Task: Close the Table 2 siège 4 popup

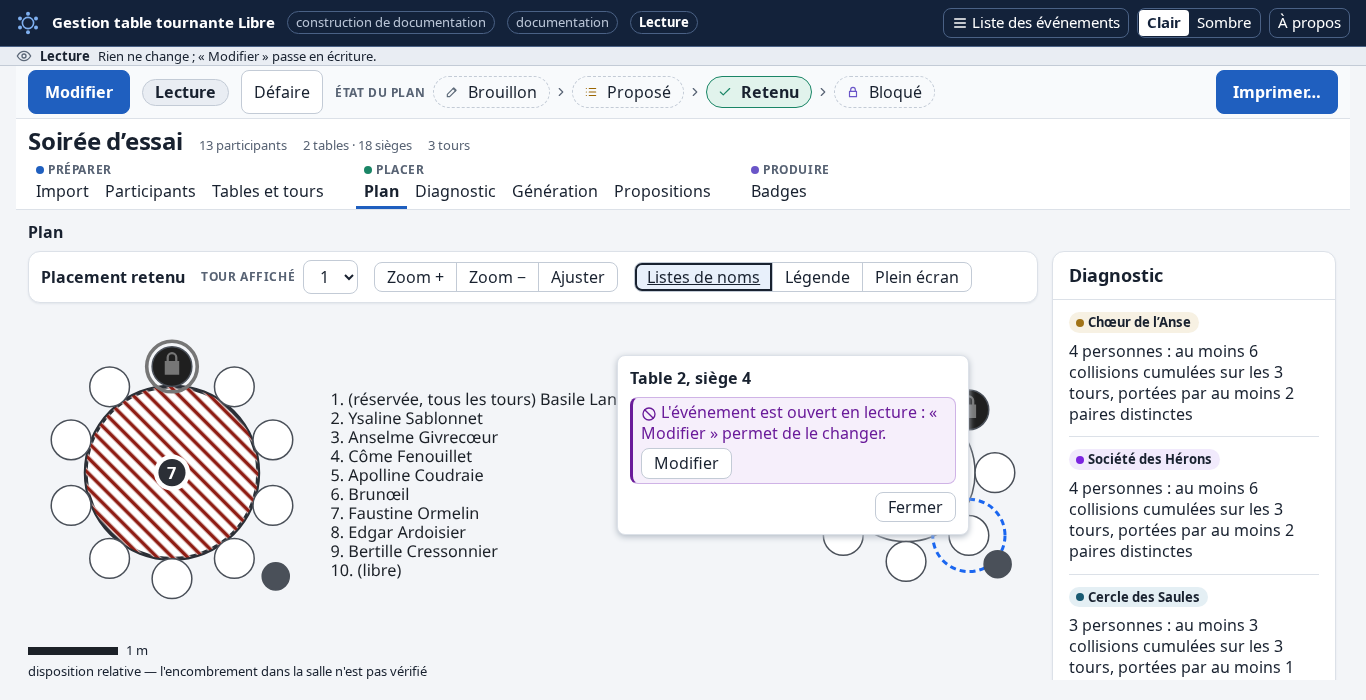Action: click(x=915, y=507)
